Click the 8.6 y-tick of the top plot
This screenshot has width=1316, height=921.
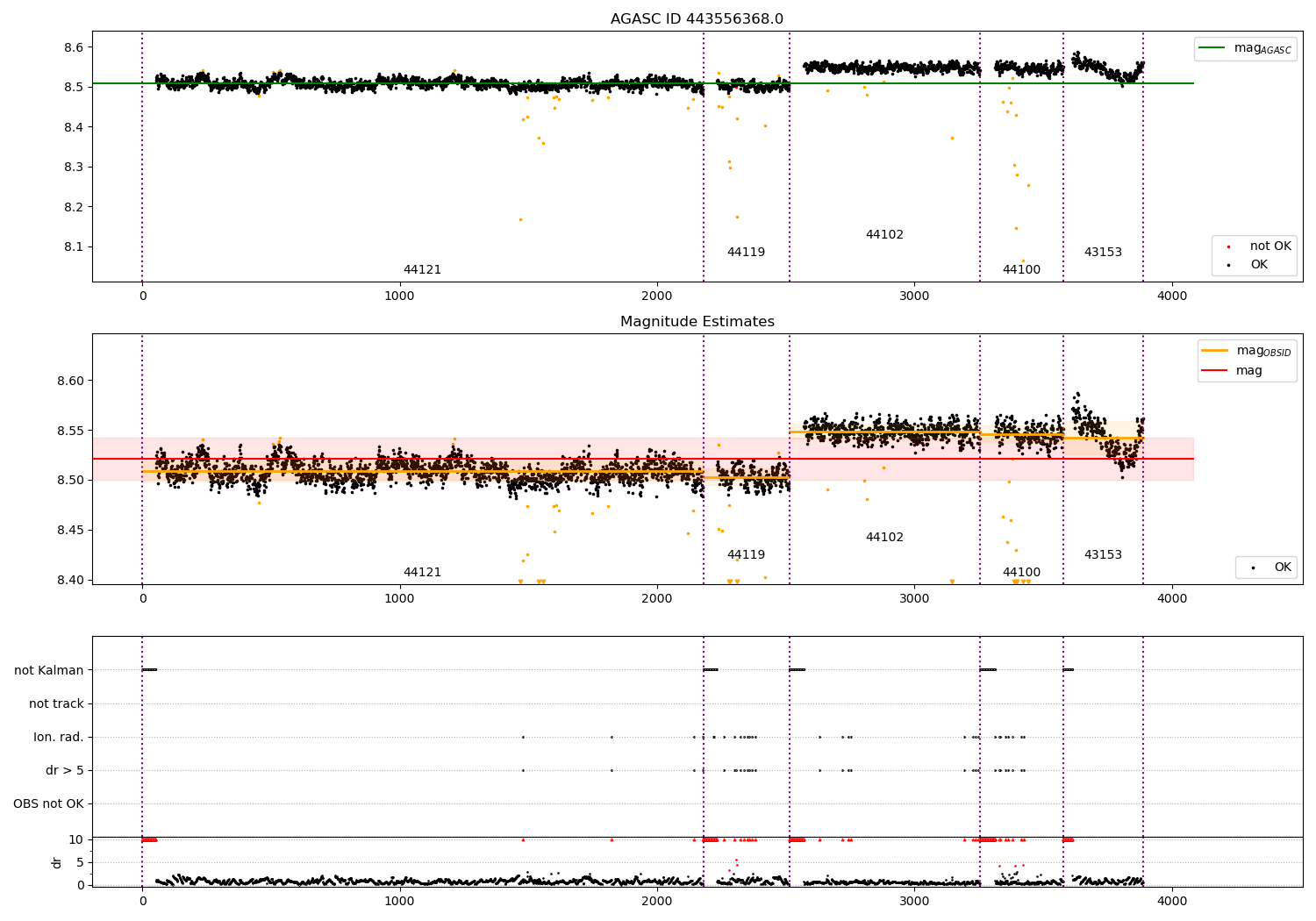point(75,47)
